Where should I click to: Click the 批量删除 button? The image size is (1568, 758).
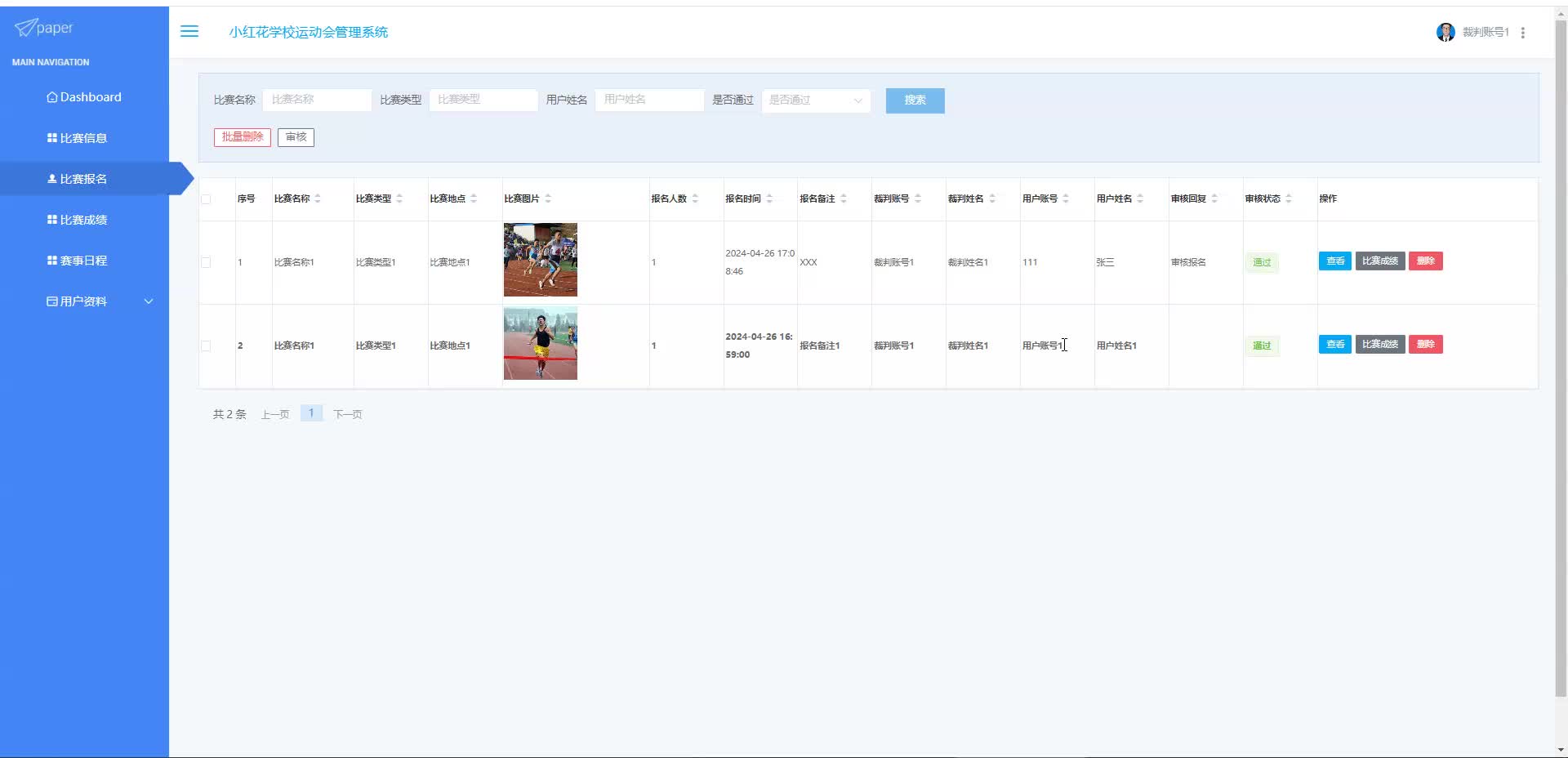point(243,137)
